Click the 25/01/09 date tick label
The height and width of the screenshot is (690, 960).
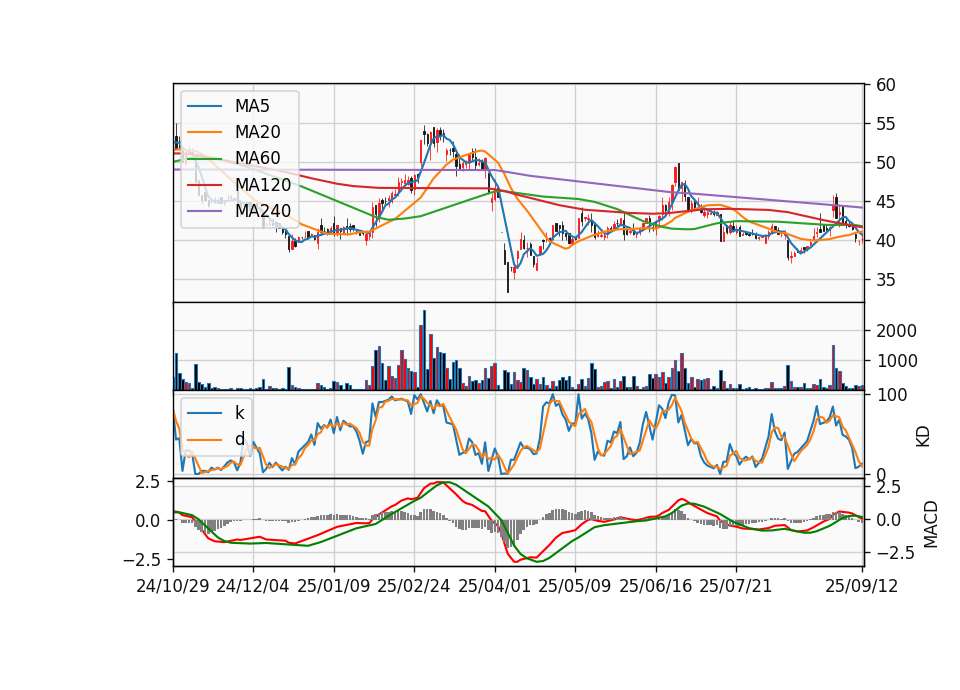(334, 586)
